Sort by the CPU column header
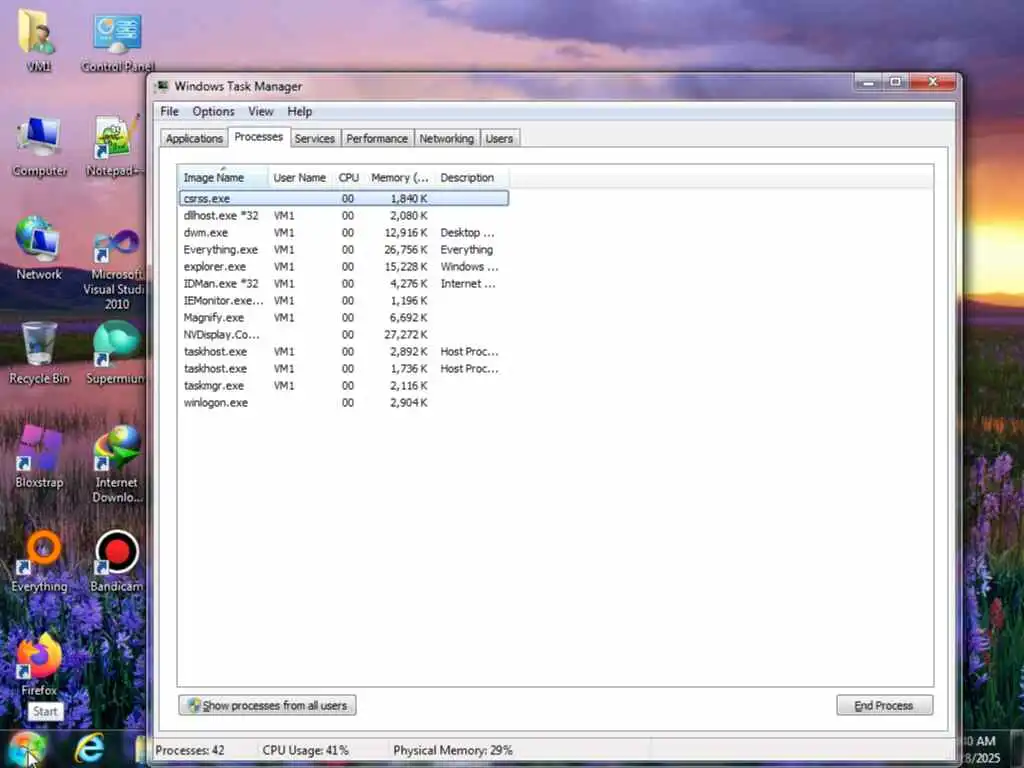 click(x=348, y=178)
